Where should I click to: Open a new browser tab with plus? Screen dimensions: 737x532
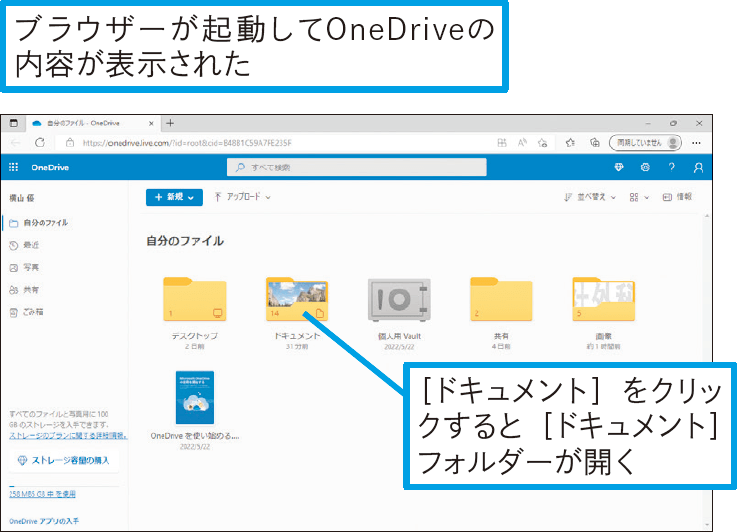(x=170, y=123)
